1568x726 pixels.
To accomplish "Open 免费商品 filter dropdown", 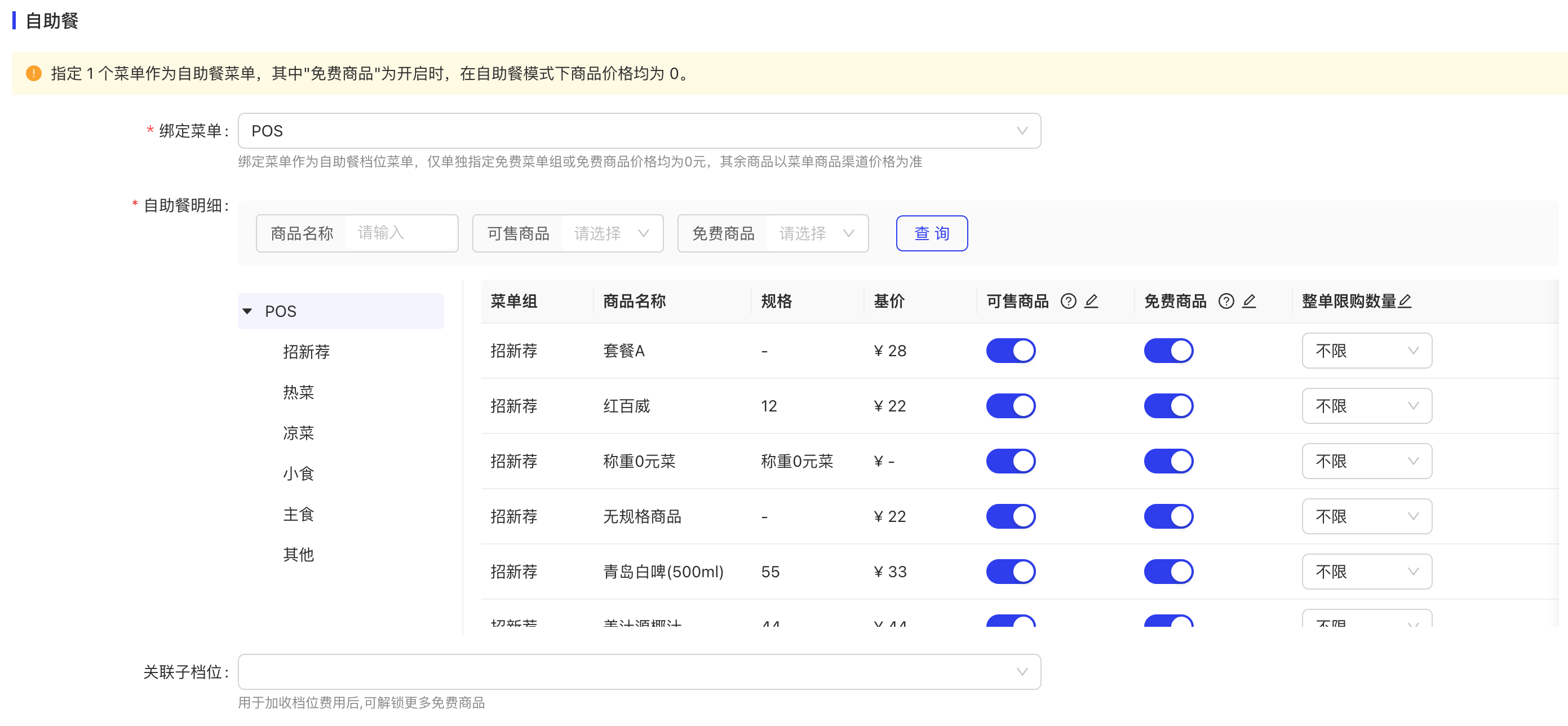I will point(816,234).
